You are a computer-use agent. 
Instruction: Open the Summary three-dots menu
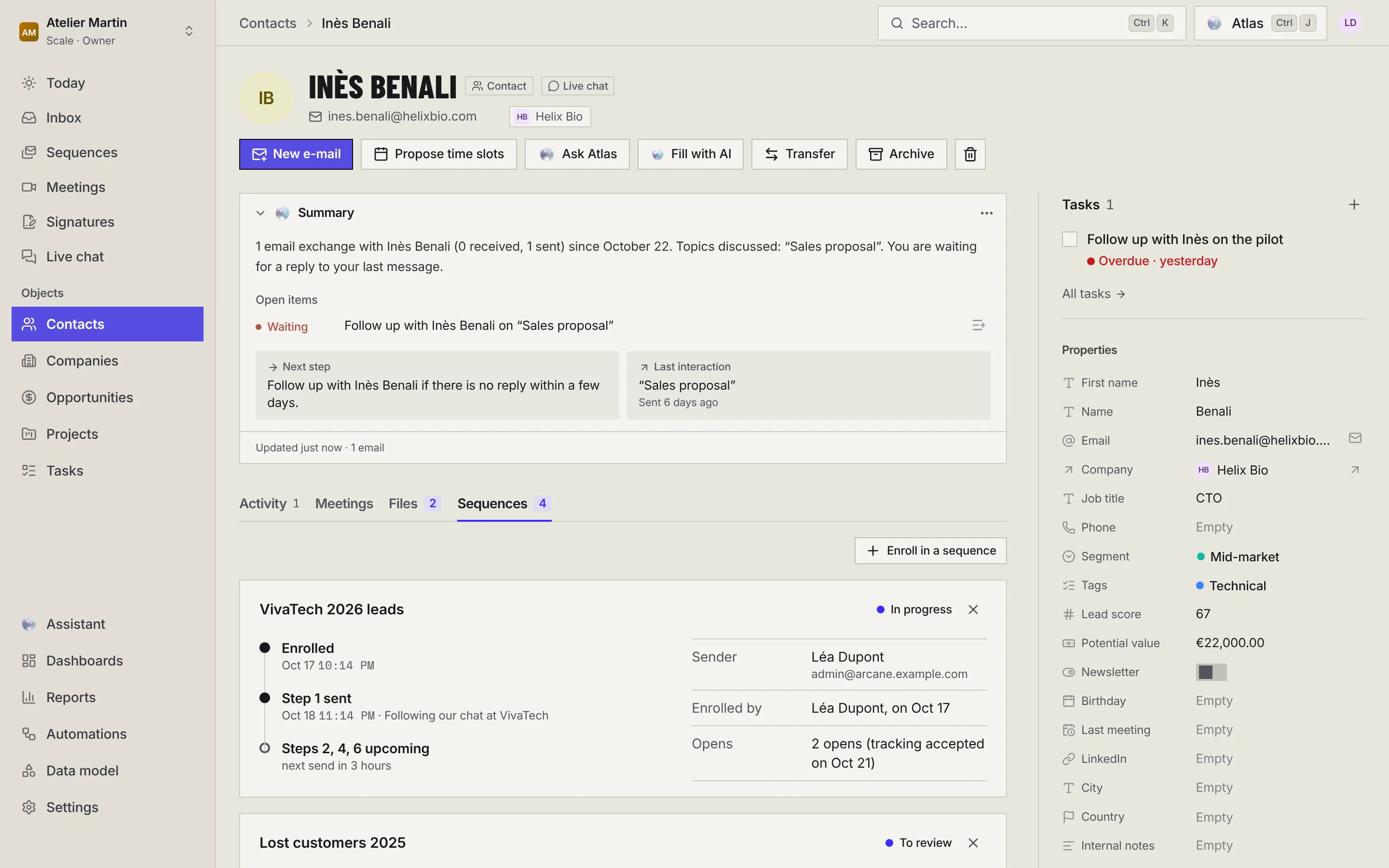pyautogui.click(x=986, y=213)
